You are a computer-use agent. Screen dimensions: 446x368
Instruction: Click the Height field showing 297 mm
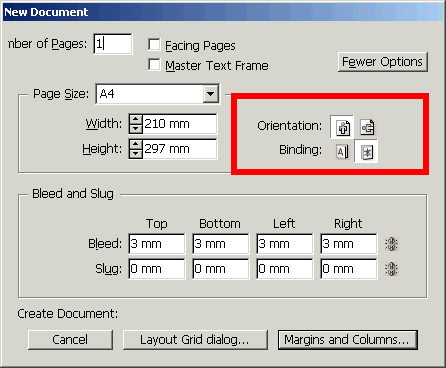point(180,149)
